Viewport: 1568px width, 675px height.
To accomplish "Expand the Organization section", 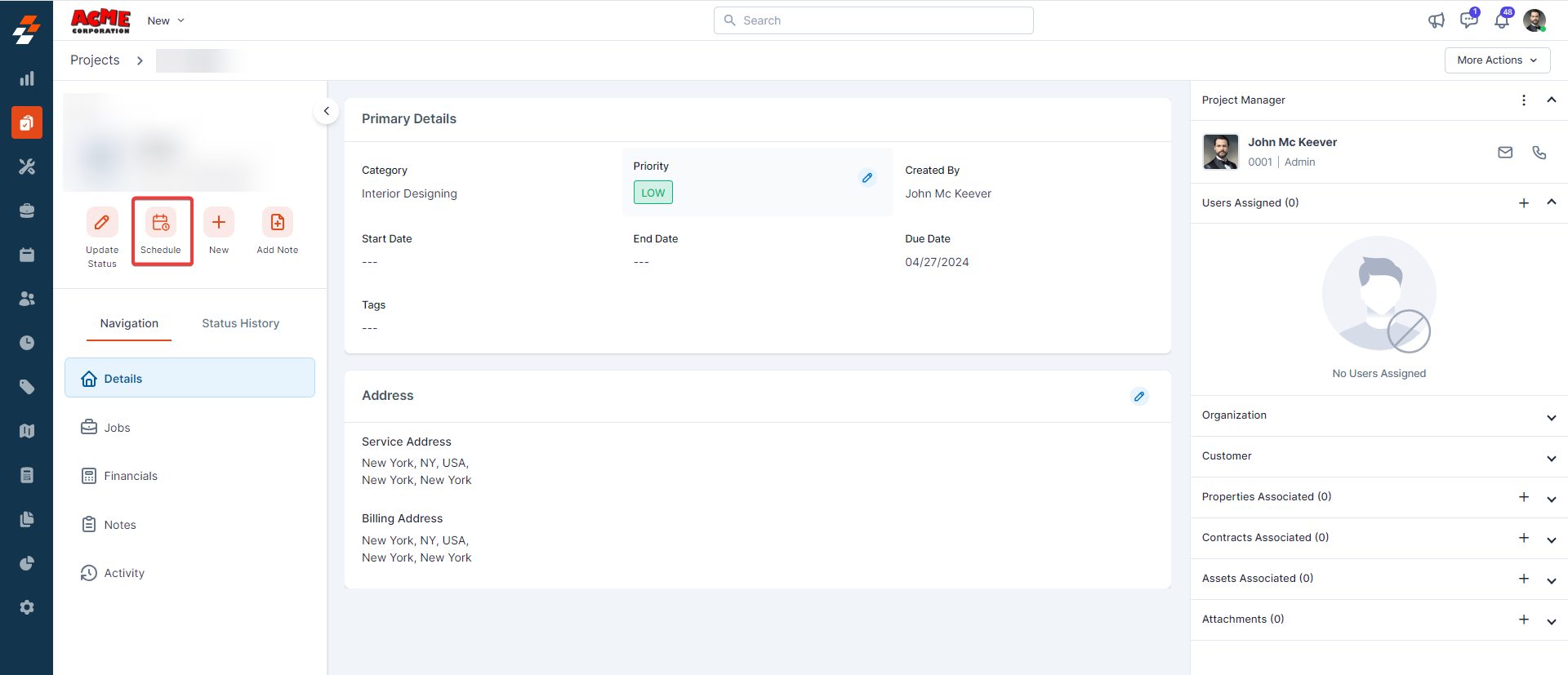I will pos(1551,417).
